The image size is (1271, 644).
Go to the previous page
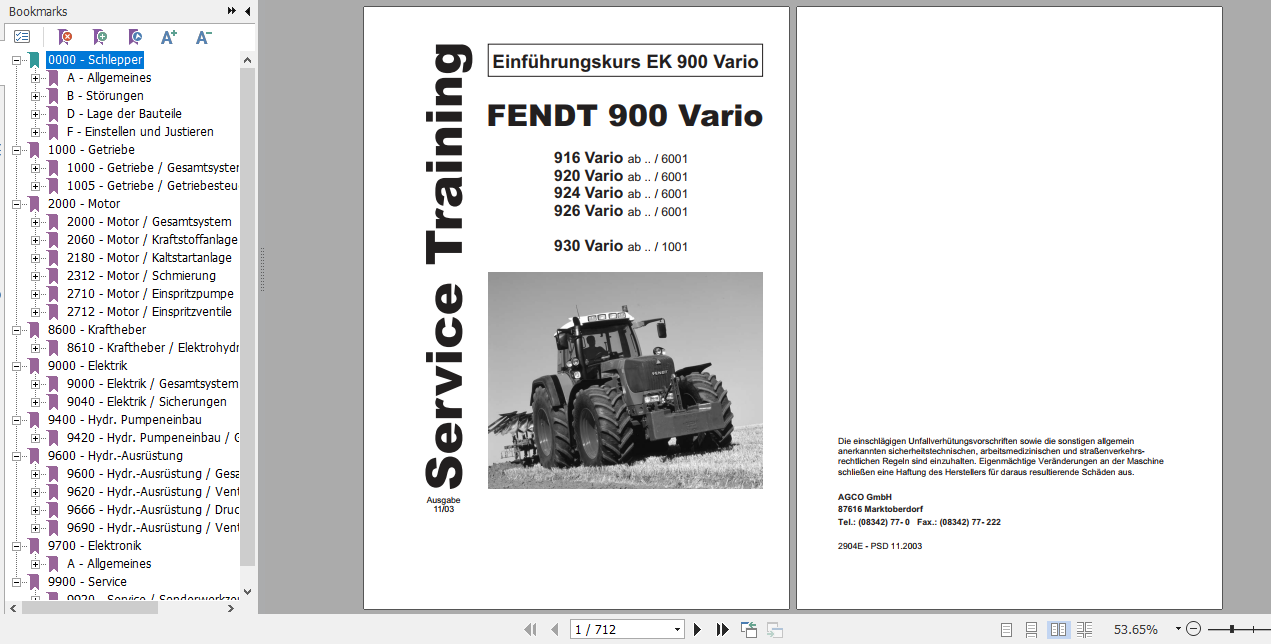(x=555, y=629)
